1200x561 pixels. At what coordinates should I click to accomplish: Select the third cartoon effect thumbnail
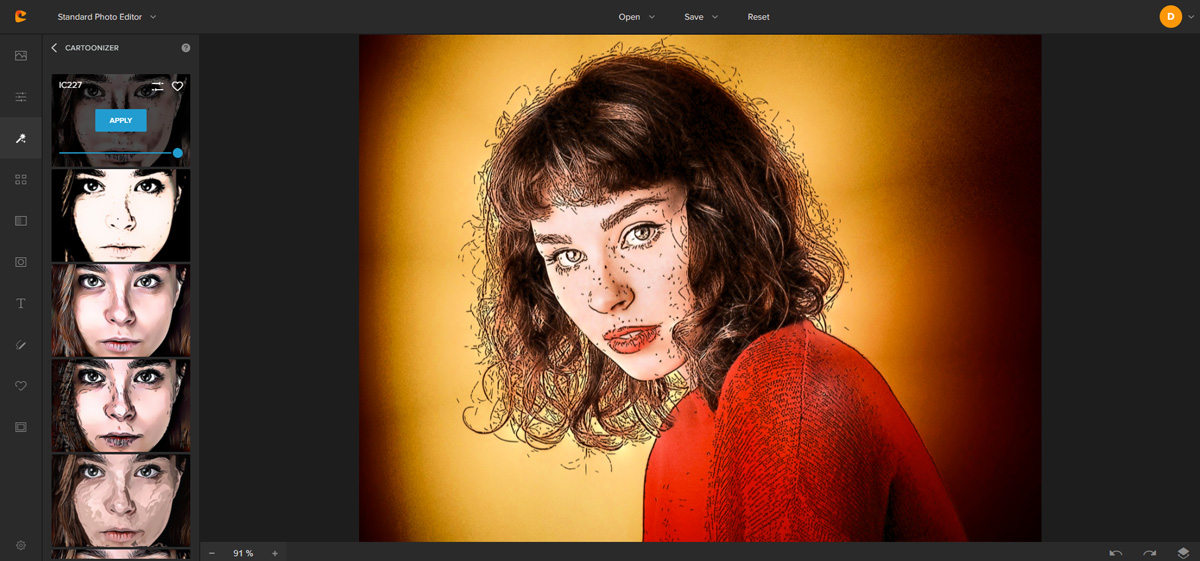121,310
